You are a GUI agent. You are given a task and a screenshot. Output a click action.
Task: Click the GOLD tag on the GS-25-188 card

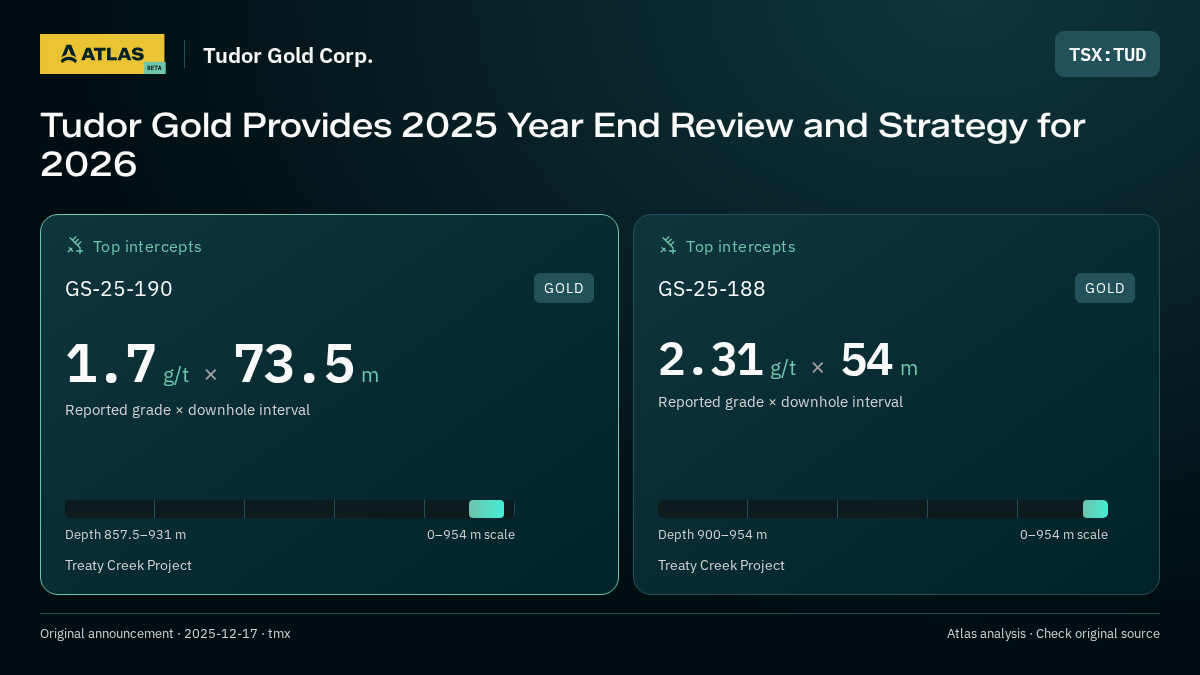[1105, 288]
